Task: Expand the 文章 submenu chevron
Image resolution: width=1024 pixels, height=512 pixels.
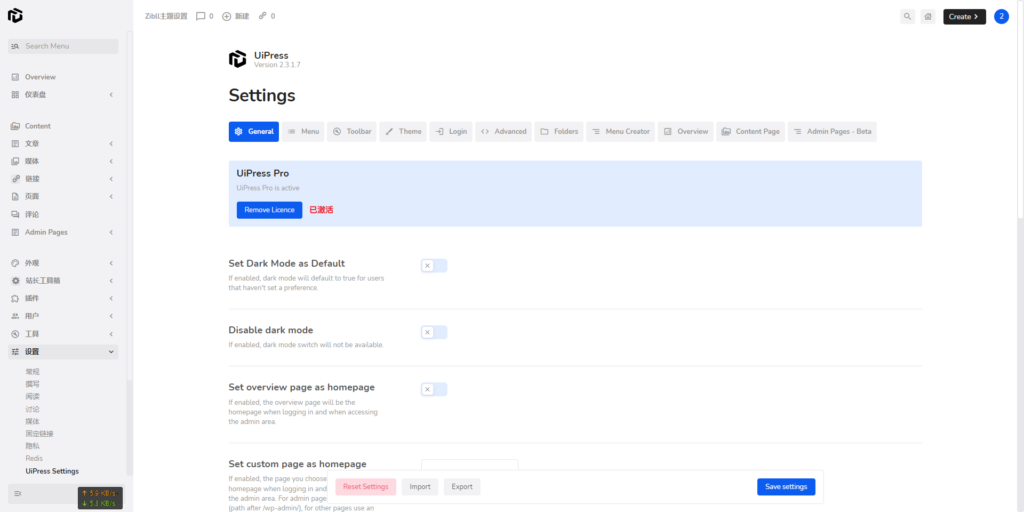Action: tap(111, 144)
